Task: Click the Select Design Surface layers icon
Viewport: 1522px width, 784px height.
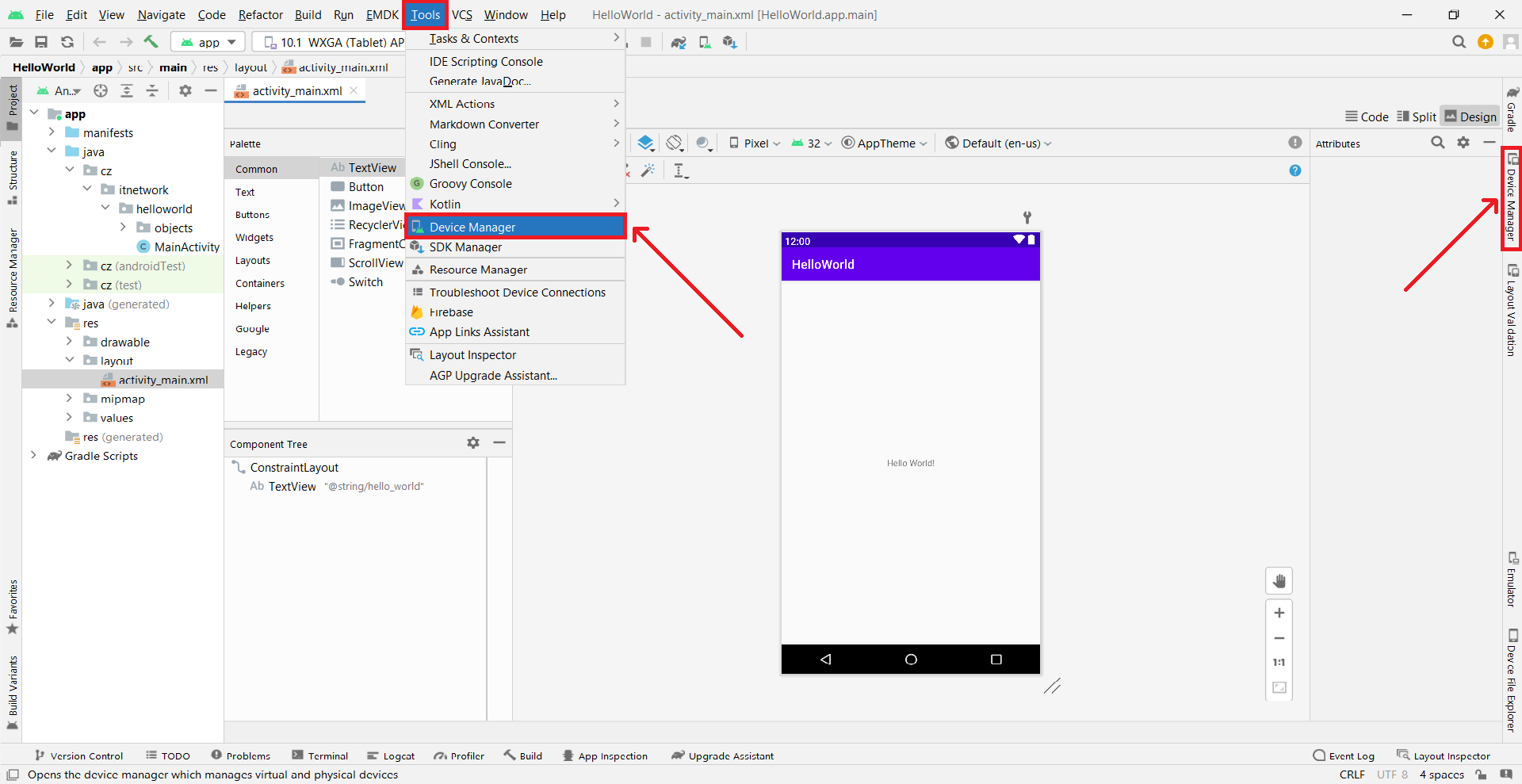Action: pos(646,143)
